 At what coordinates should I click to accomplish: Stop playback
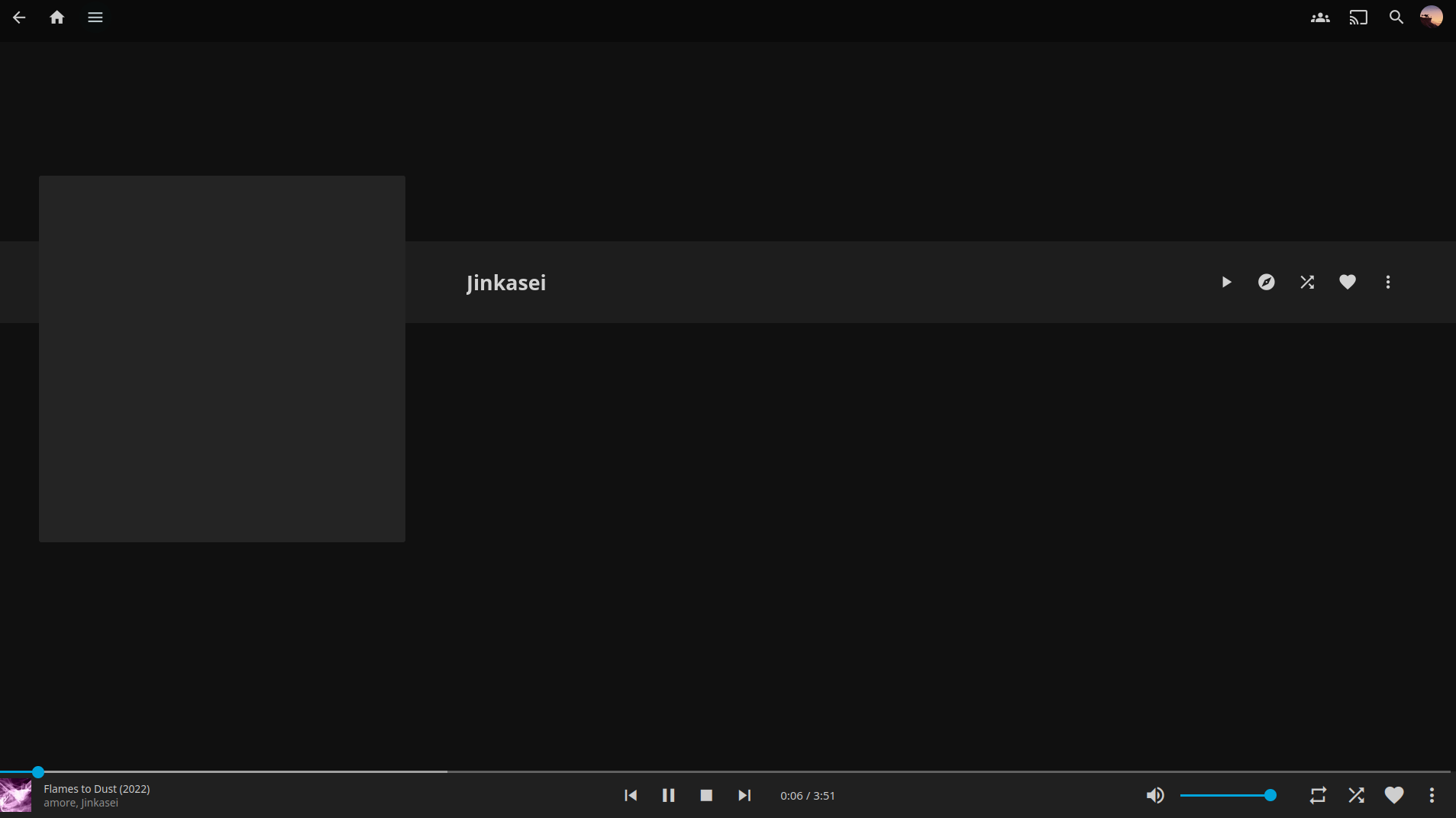[x=706, y=796]
